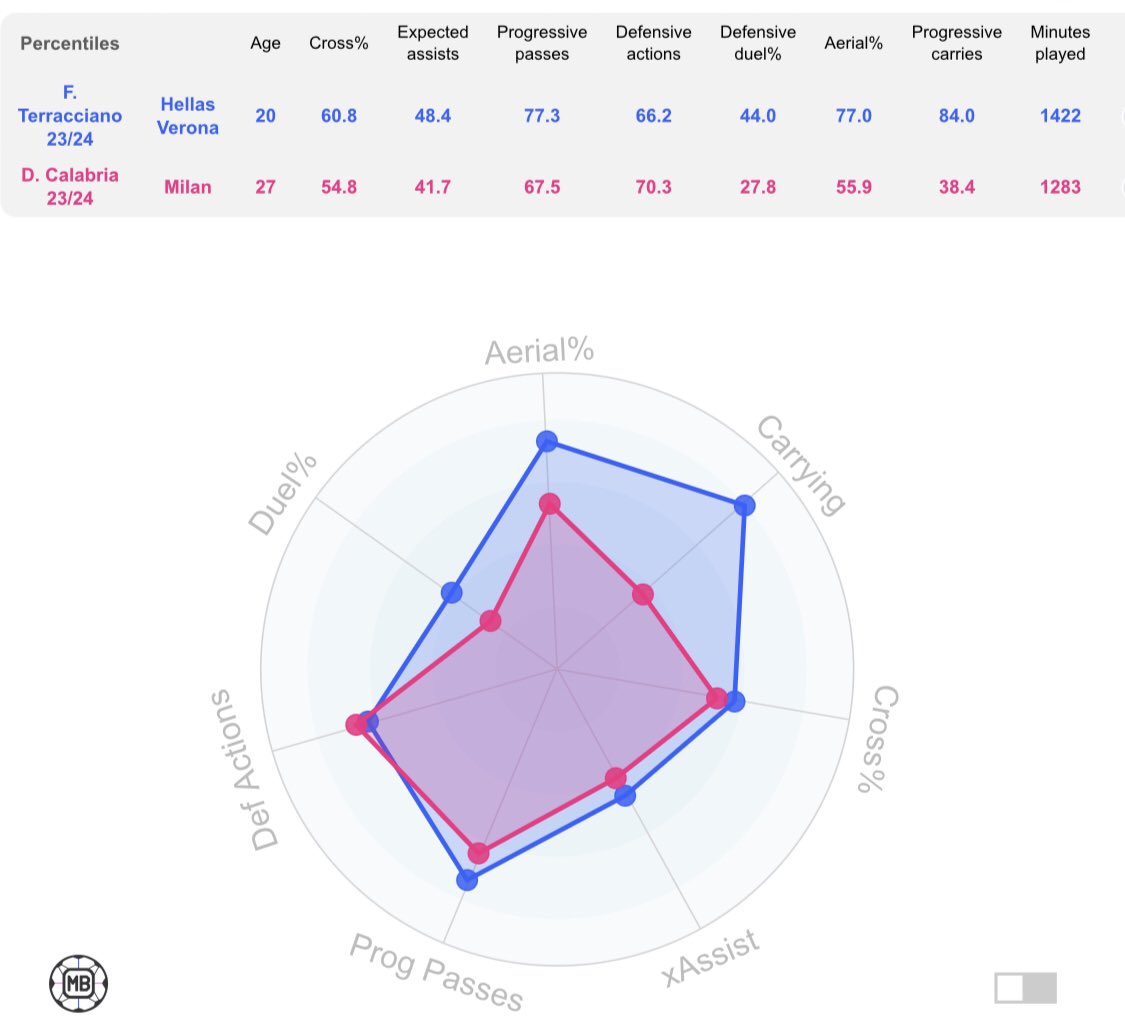Sort by the Age column header
Screen dimensions: 1125x1030
265,43
